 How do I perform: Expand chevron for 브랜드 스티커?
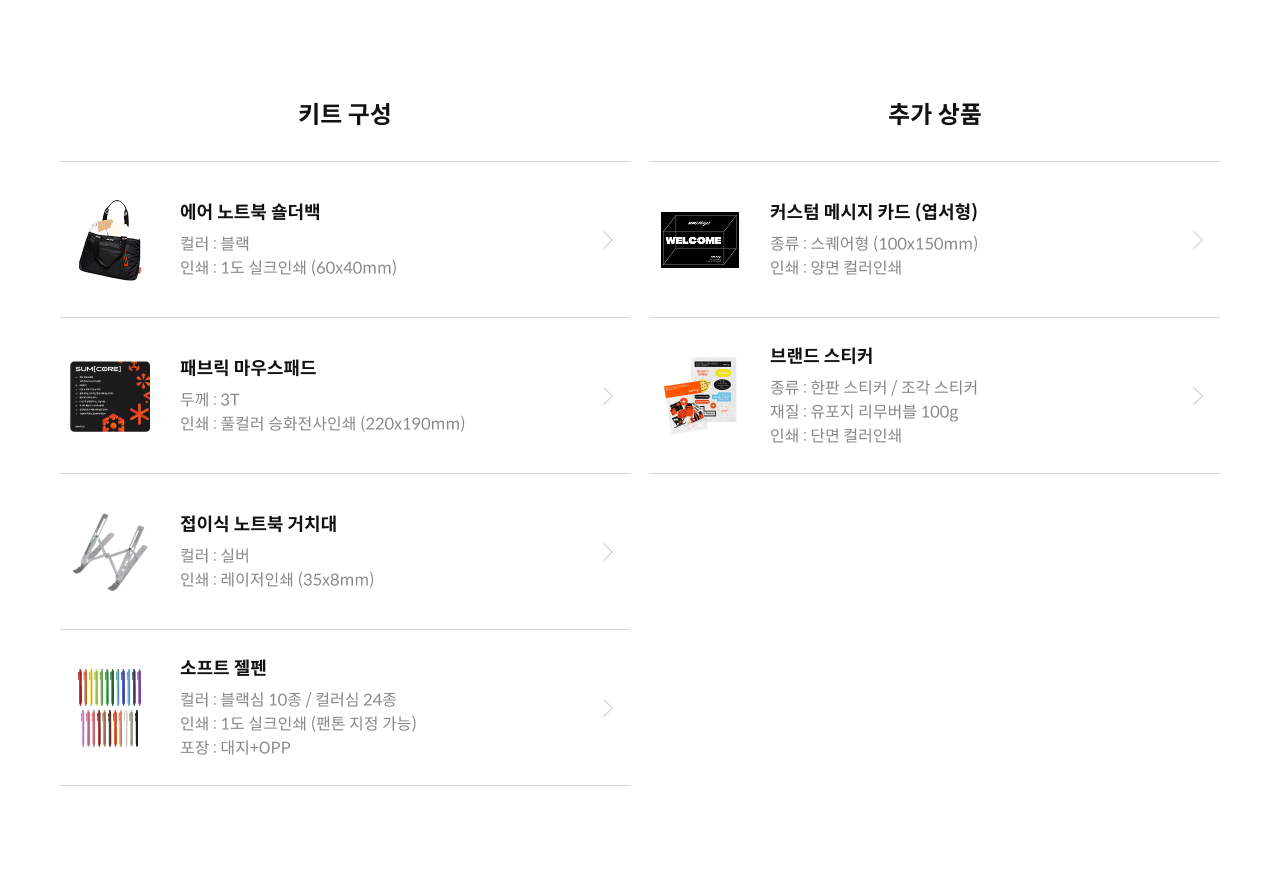1198,396
